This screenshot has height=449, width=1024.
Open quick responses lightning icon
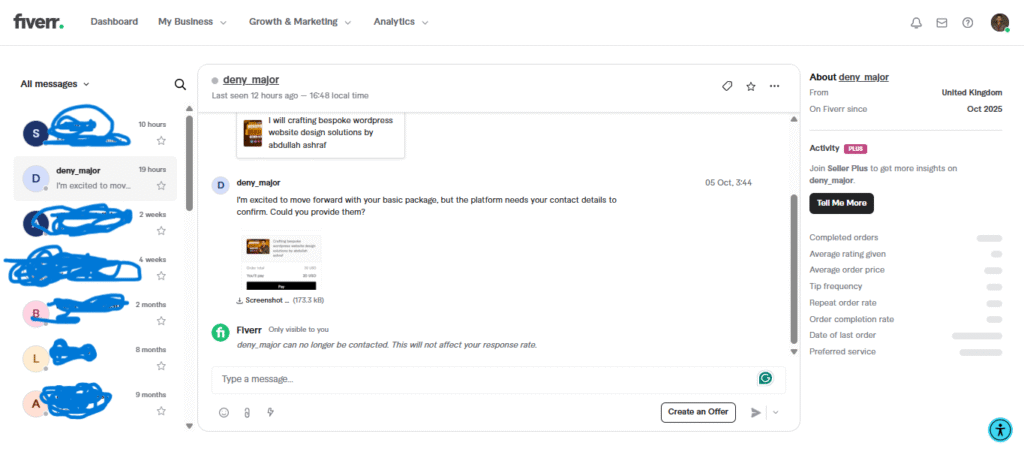tap(270, 412)
